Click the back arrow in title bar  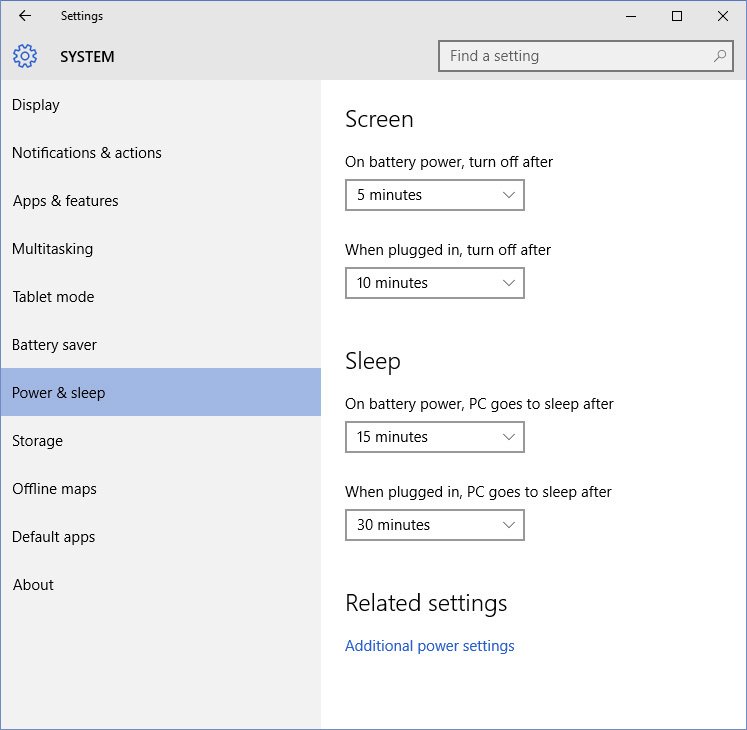[x=25, y=16]
